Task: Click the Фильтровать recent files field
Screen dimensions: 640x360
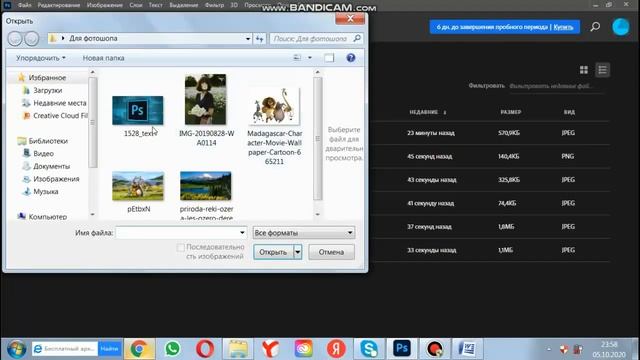Action: (555, 86)
